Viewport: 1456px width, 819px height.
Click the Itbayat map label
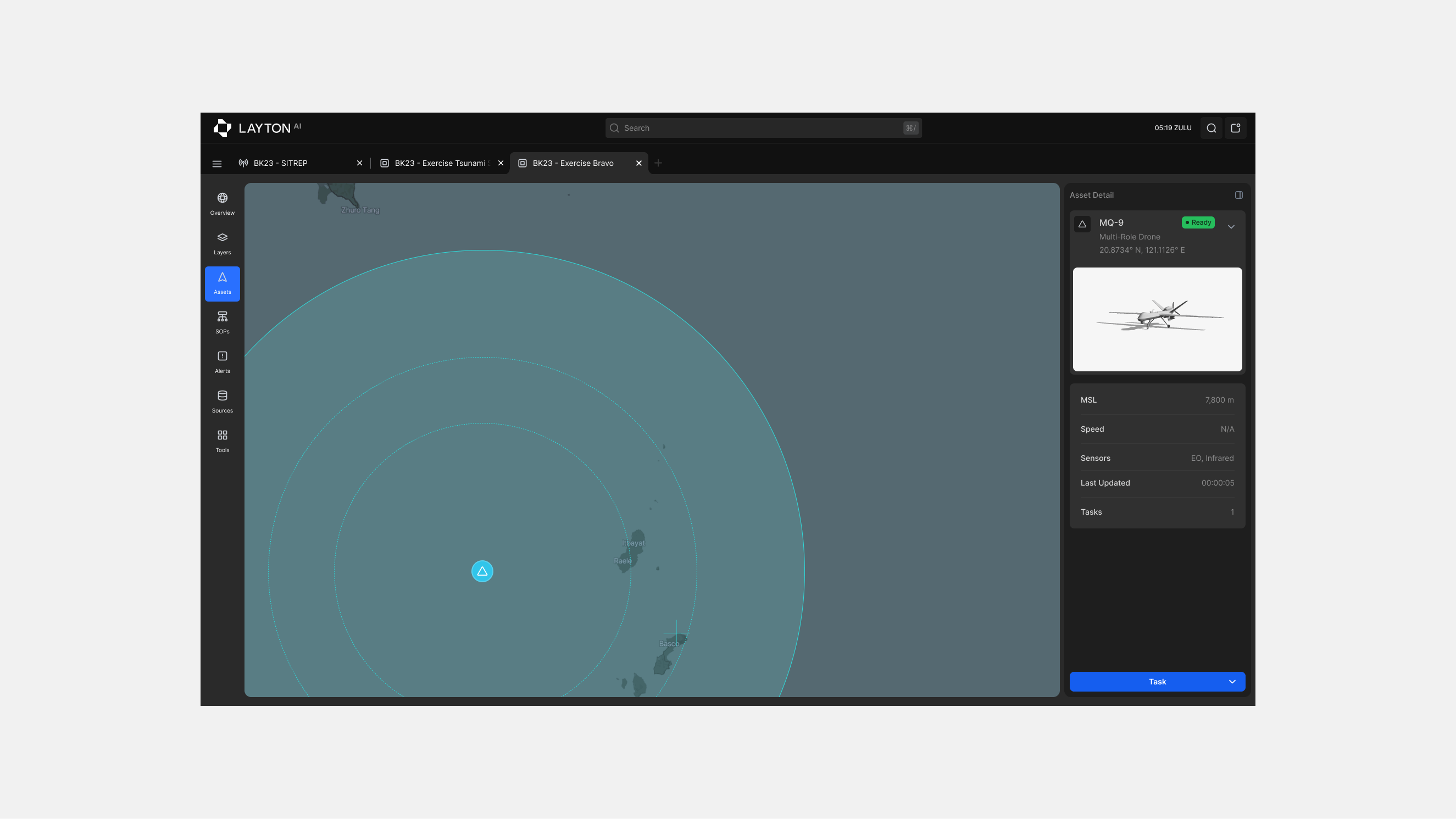point(633,543)
